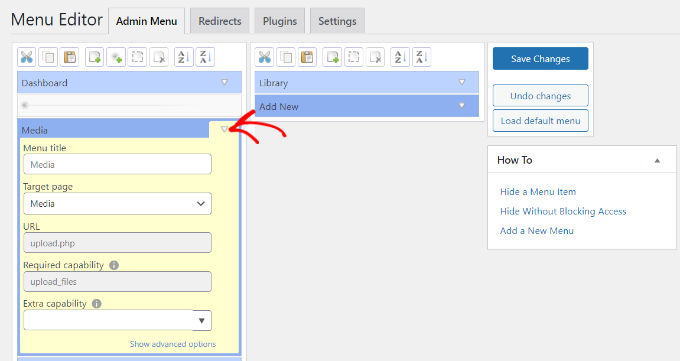This screenshot has height=361, width=680.
Task: Select the Add New submenu row
Action: [x=367, y=106]
